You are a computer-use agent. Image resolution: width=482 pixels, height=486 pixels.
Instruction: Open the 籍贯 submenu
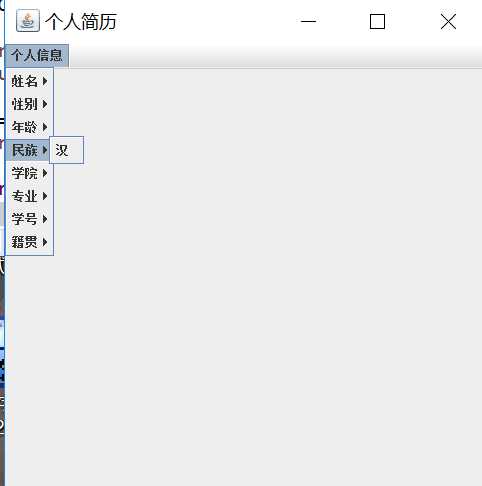point(29,242)
